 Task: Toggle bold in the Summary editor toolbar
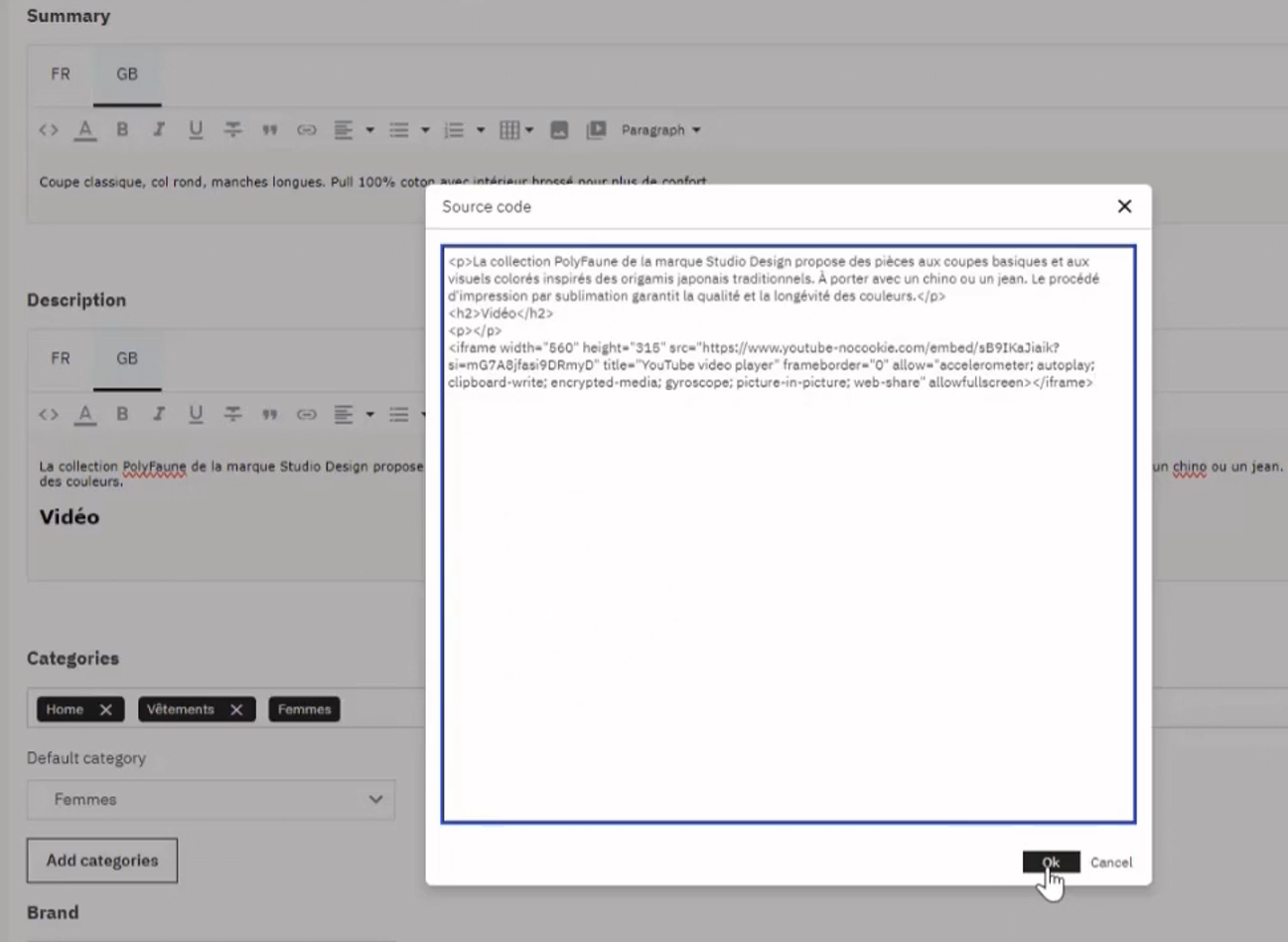(122, 130)
